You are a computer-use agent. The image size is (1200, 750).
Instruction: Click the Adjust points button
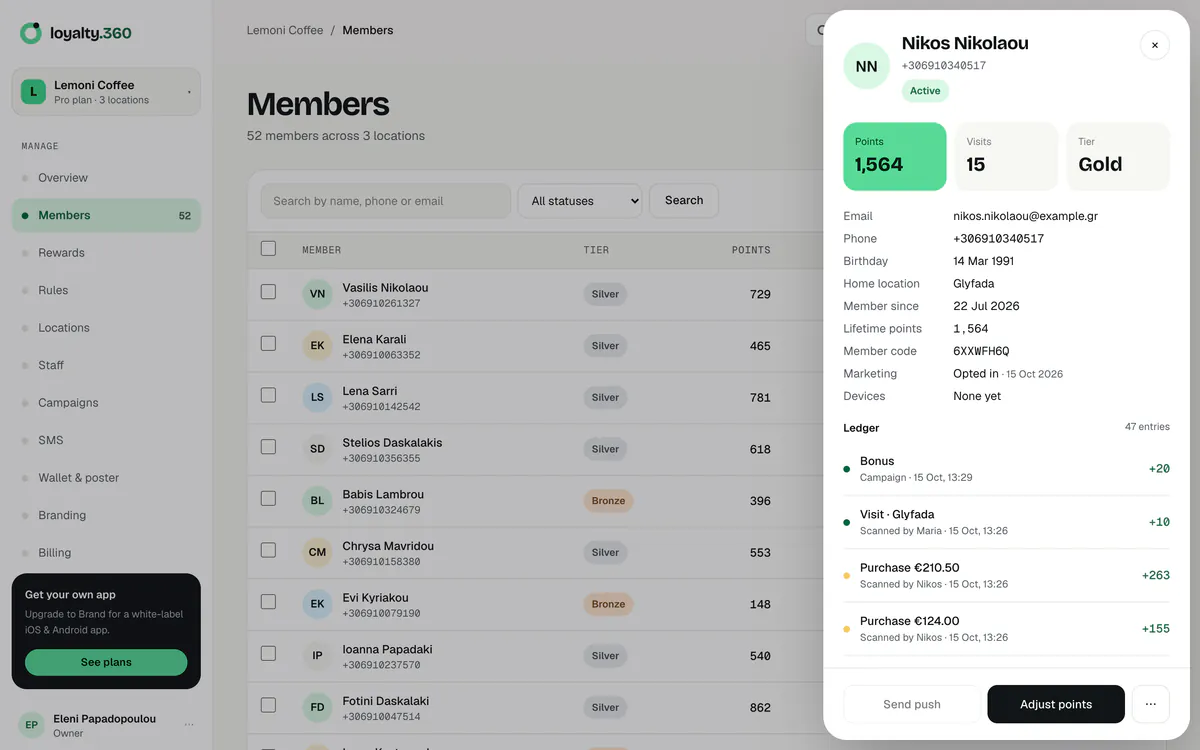[x=1056, y=704]
